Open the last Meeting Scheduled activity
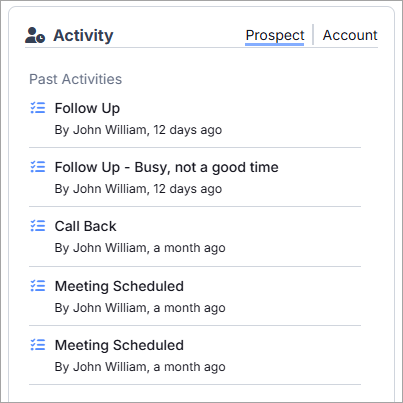Image resolution: width=403 pixels, height=403 pixels. 119,345
